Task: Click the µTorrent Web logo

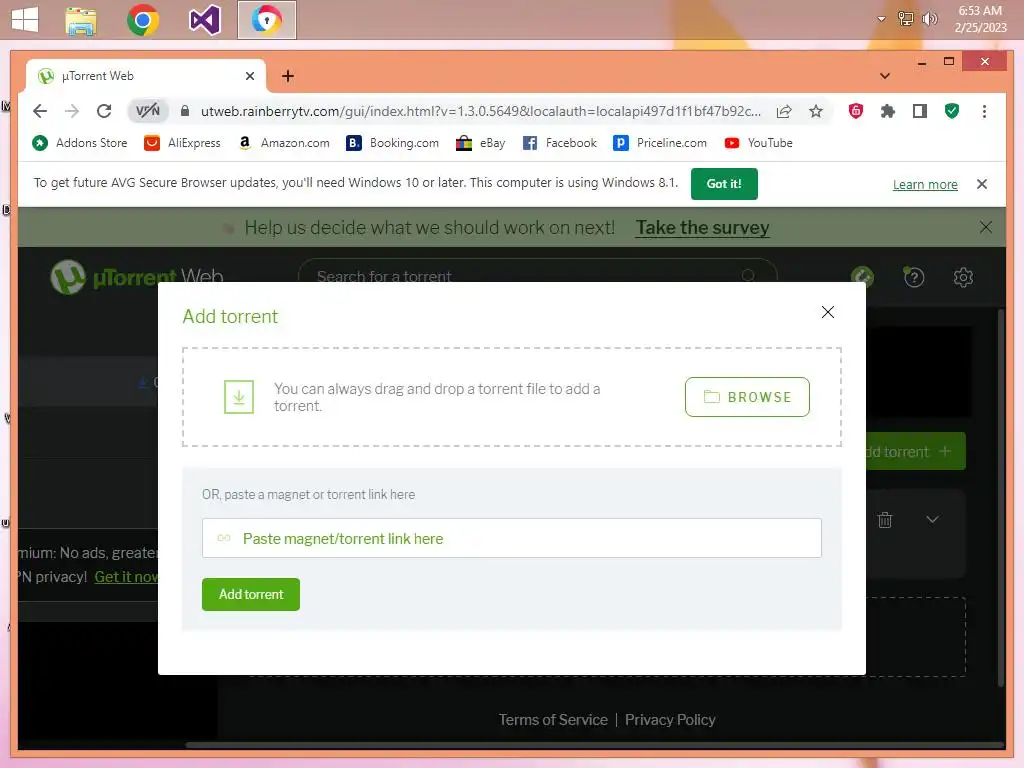Action: 137,277
